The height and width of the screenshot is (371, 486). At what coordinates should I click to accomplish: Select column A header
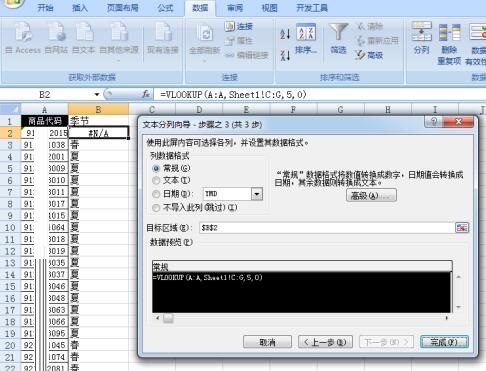click(x=44, y=109)
